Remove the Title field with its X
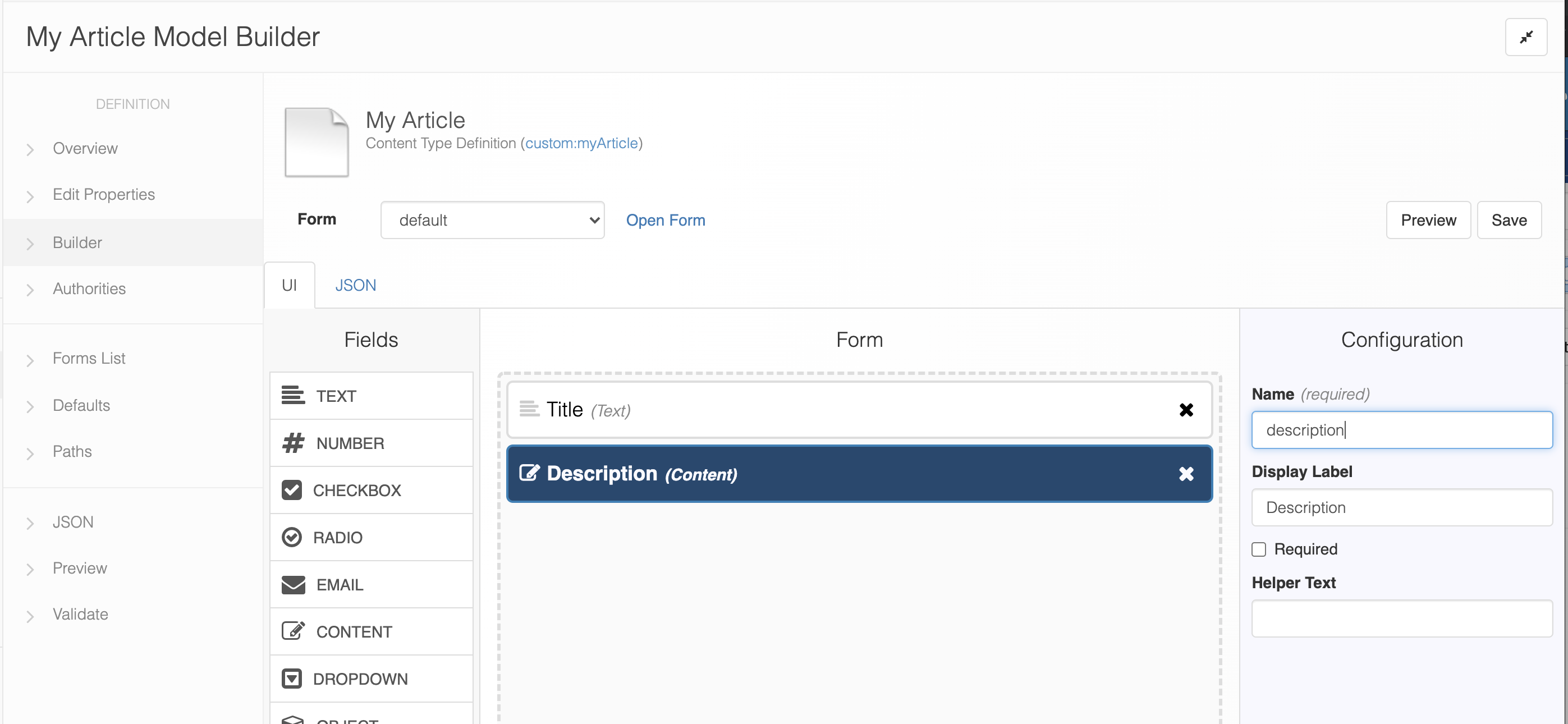Screen dimensions: 1568x724 pos(1186,410)
